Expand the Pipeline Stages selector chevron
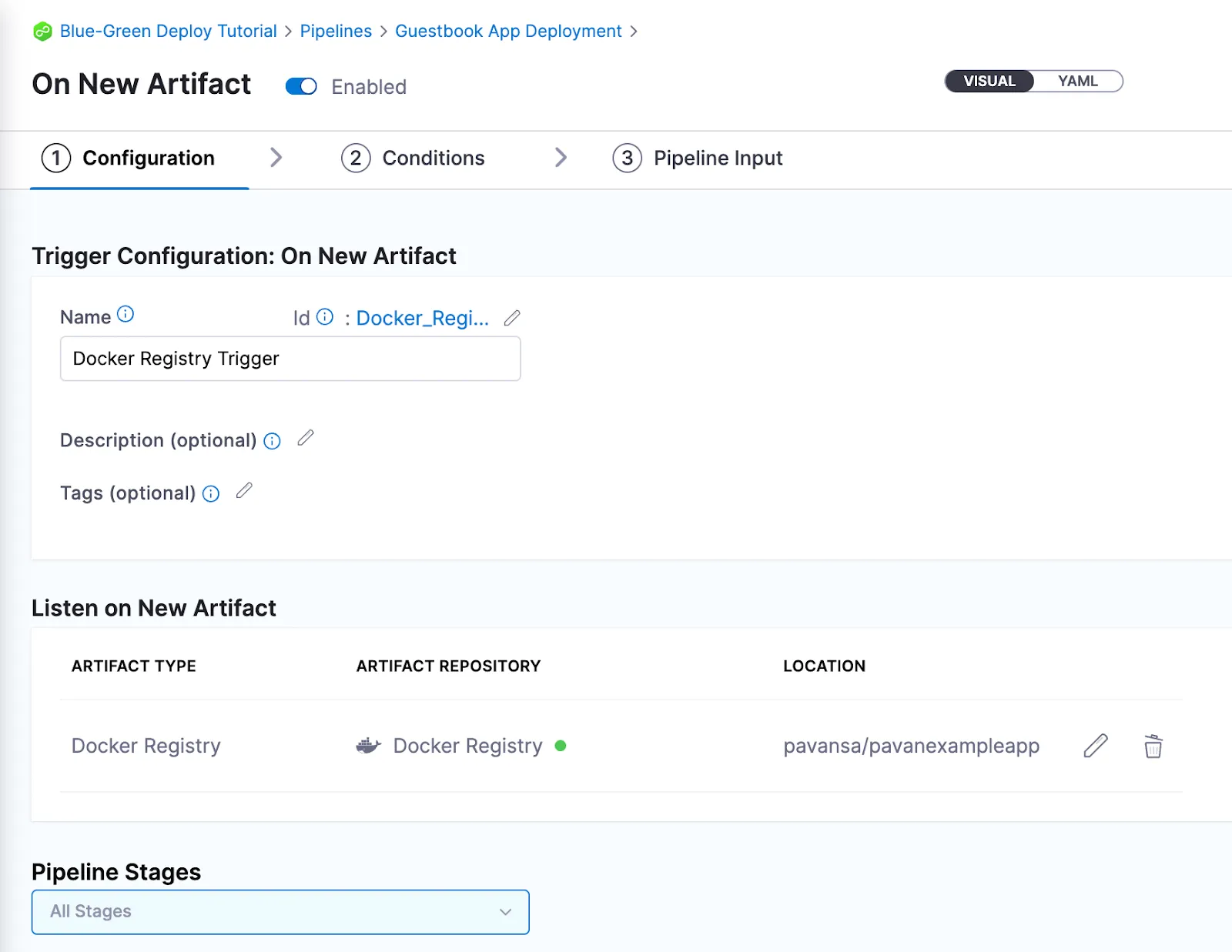This screenshot has height=952, width=1232. [504, 911]
